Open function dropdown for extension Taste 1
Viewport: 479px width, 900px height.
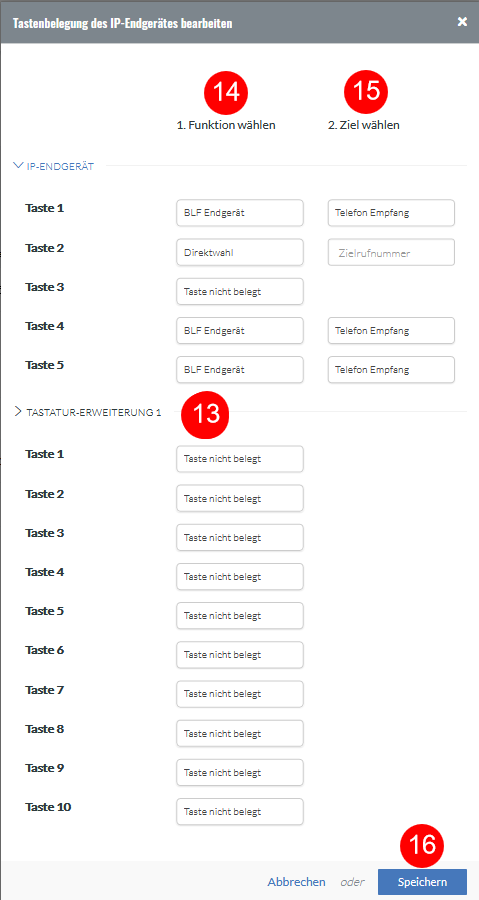240,459
